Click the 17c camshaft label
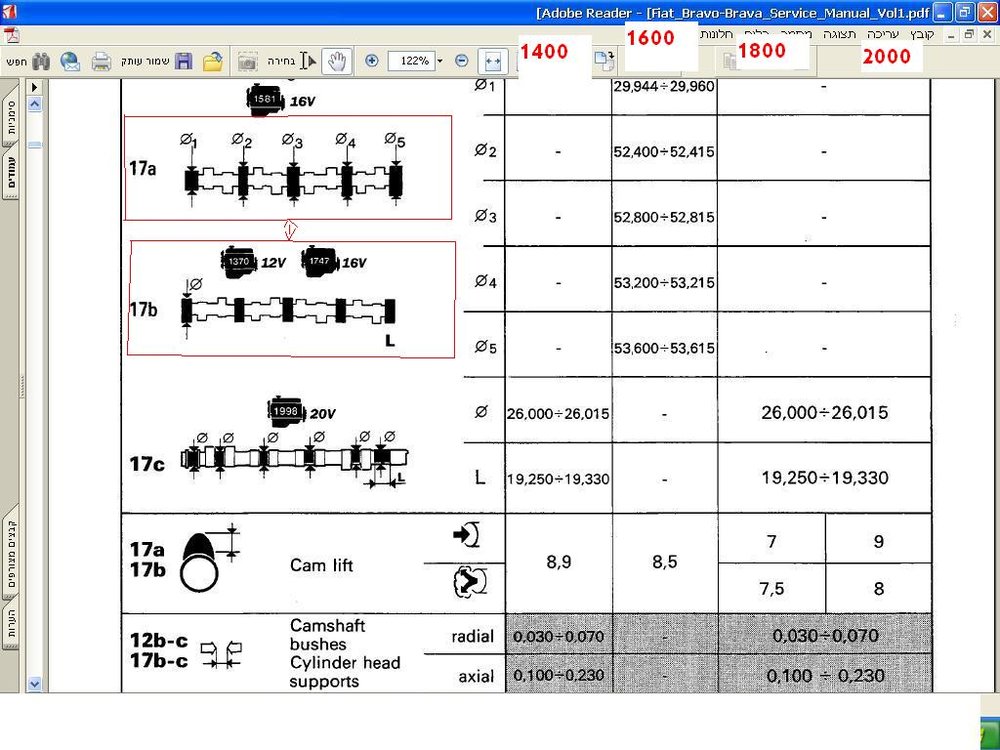 pos(147,464)
